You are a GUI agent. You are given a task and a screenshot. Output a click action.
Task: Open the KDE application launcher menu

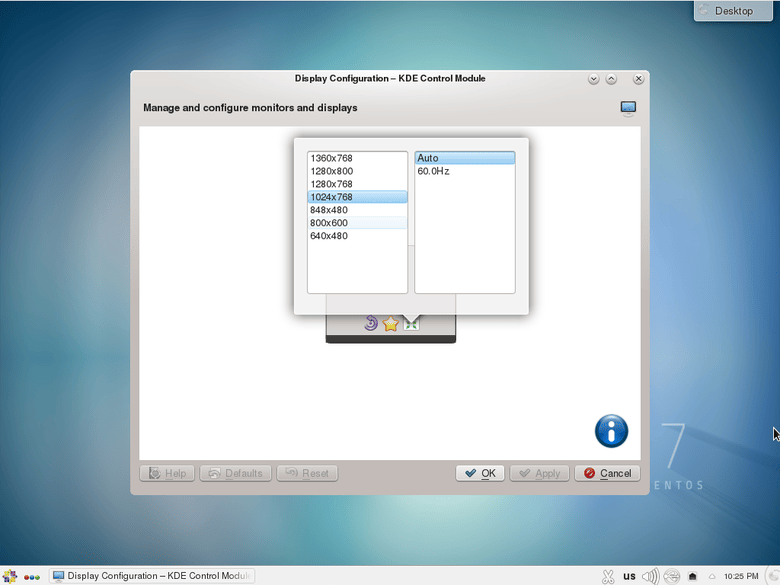pyautogui.click(x=10, y=576)
